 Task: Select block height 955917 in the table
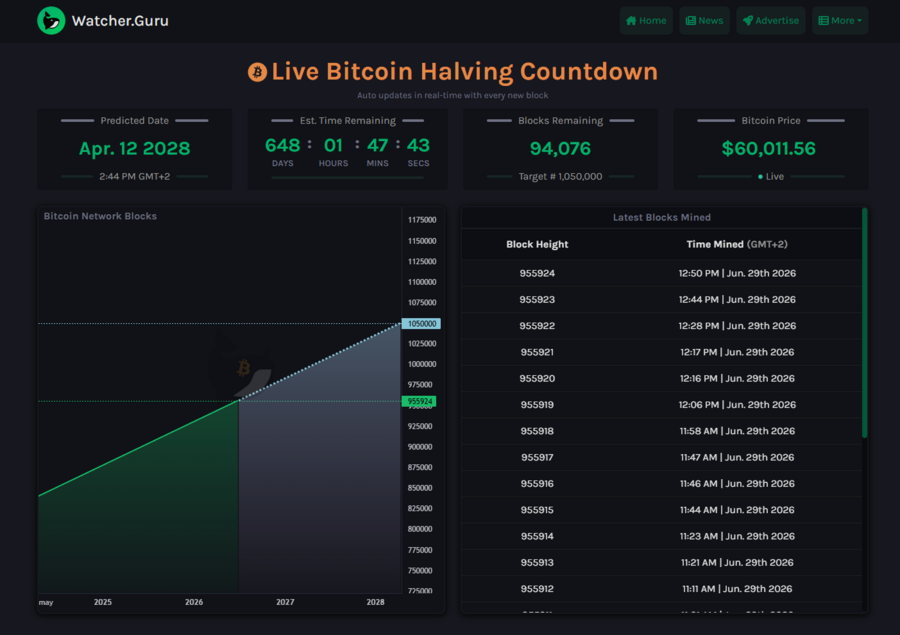pyautogui.click(x=537, y=458)
